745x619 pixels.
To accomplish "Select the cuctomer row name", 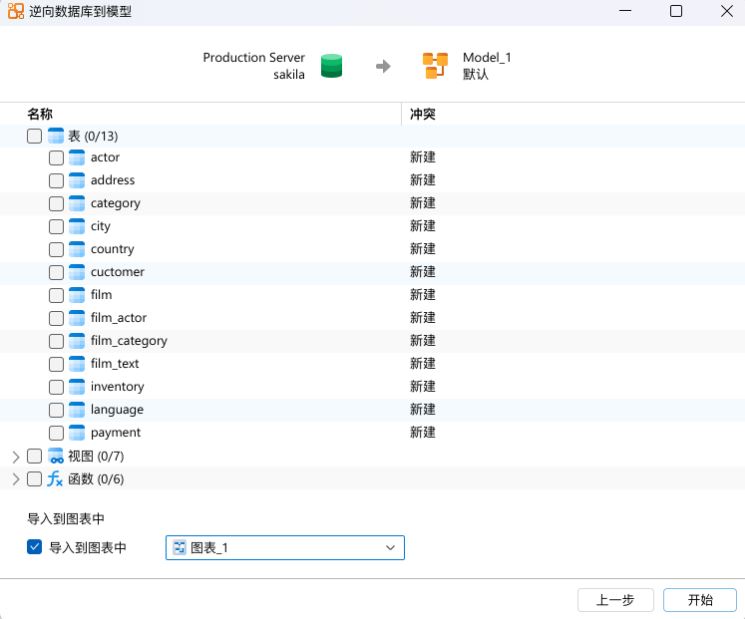I will click(x=117, y=272).
